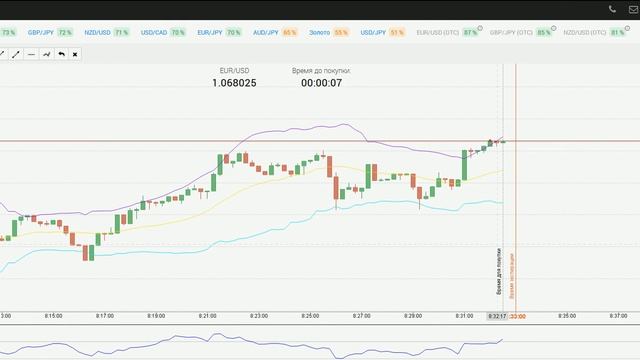Click the 8:29:00 time axis label
The width and height of the screenshot is (640, 360).
(413, 316)
